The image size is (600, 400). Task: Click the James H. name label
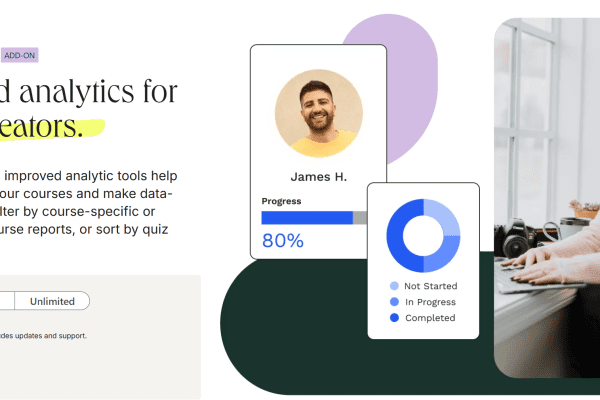[319, 177]
